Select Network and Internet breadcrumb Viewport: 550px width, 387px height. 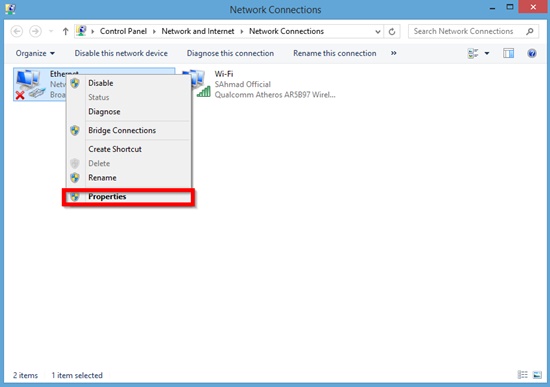click(x=197, y=31)
